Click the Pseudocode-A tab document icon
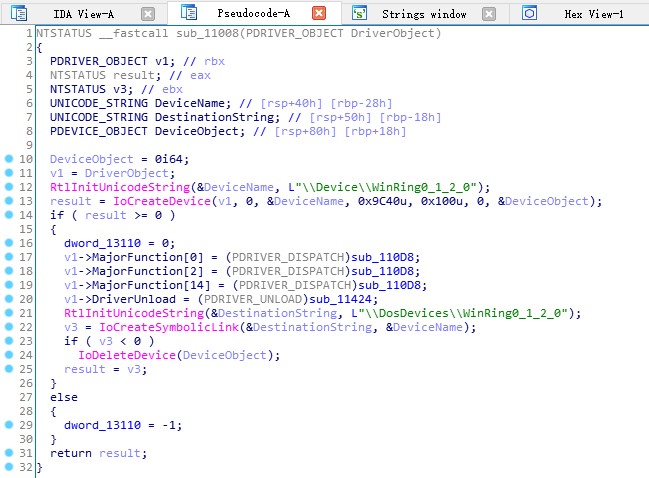The image size is (649, 478). (186, 14)
